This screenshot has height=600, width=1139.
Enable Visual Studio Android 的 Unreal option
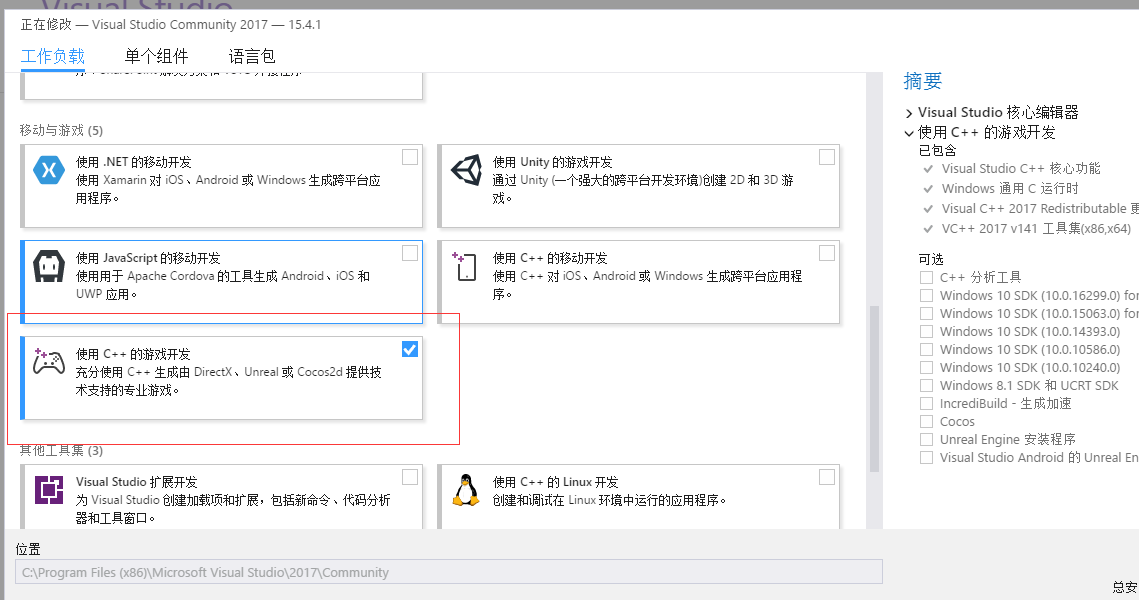[x=926, y=458]
